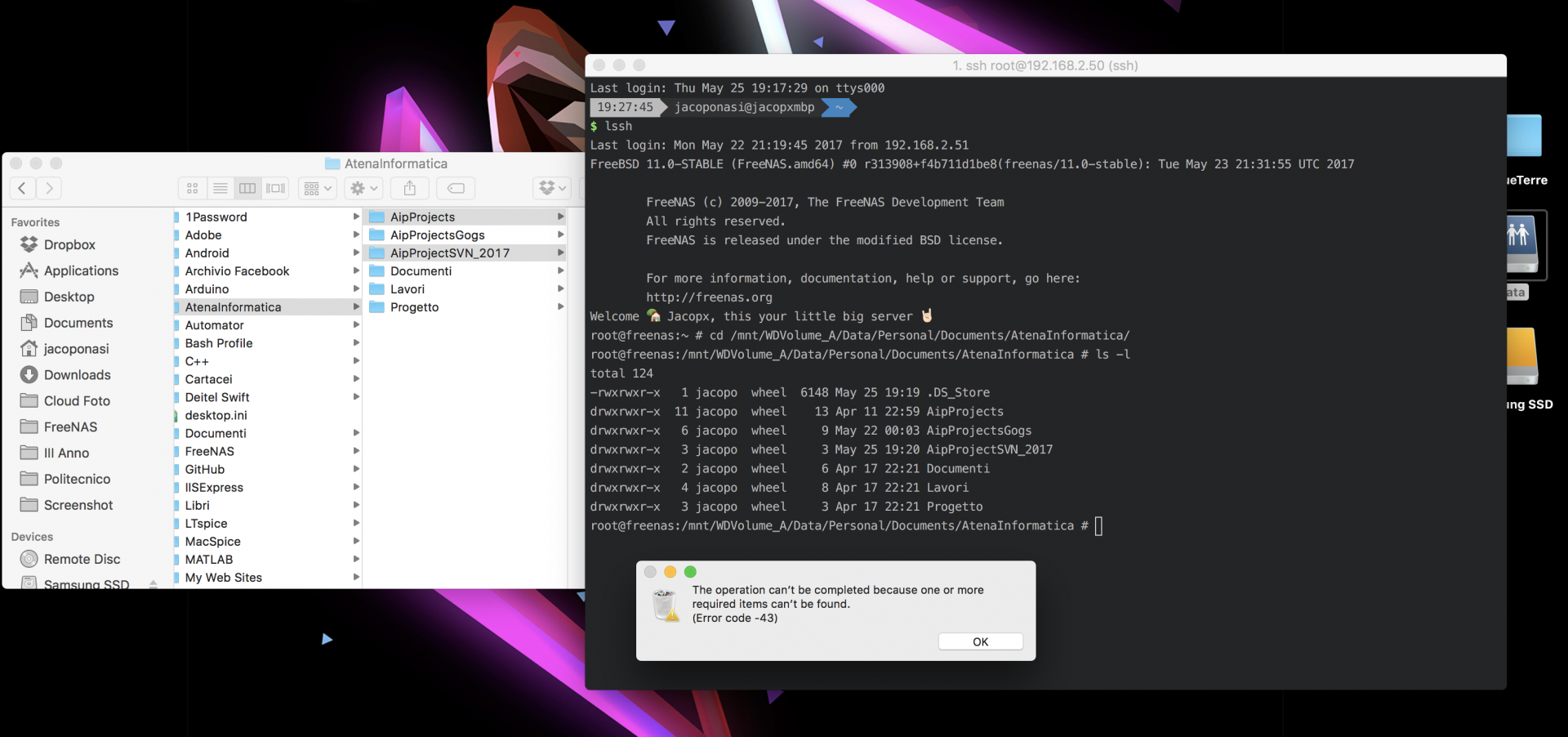Select FreeNAS in the Finder sidebar
Screen dimensions: 1568x737
click(59, 427)
